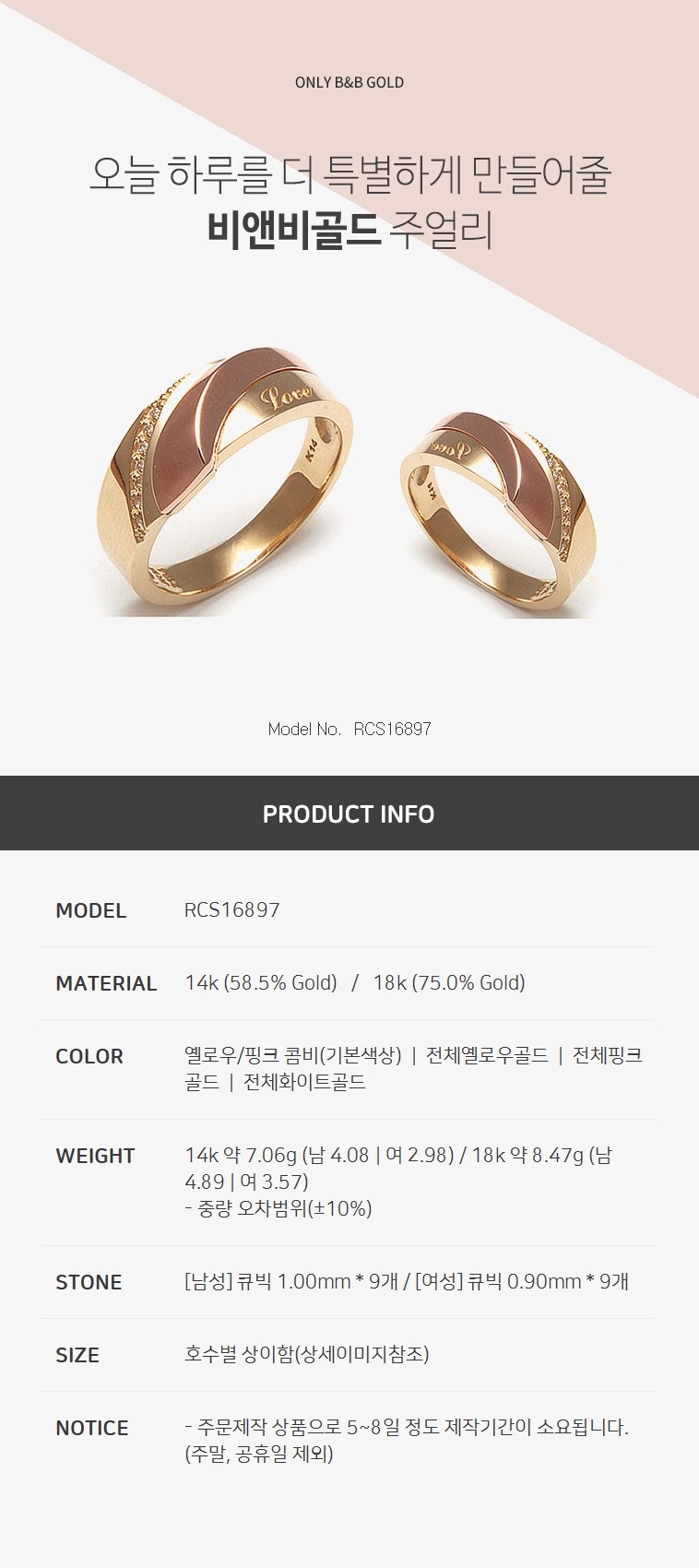
Task: Select the Model No. RCS16897 caption
Action: pyautogui.click(x=349, y=729)
